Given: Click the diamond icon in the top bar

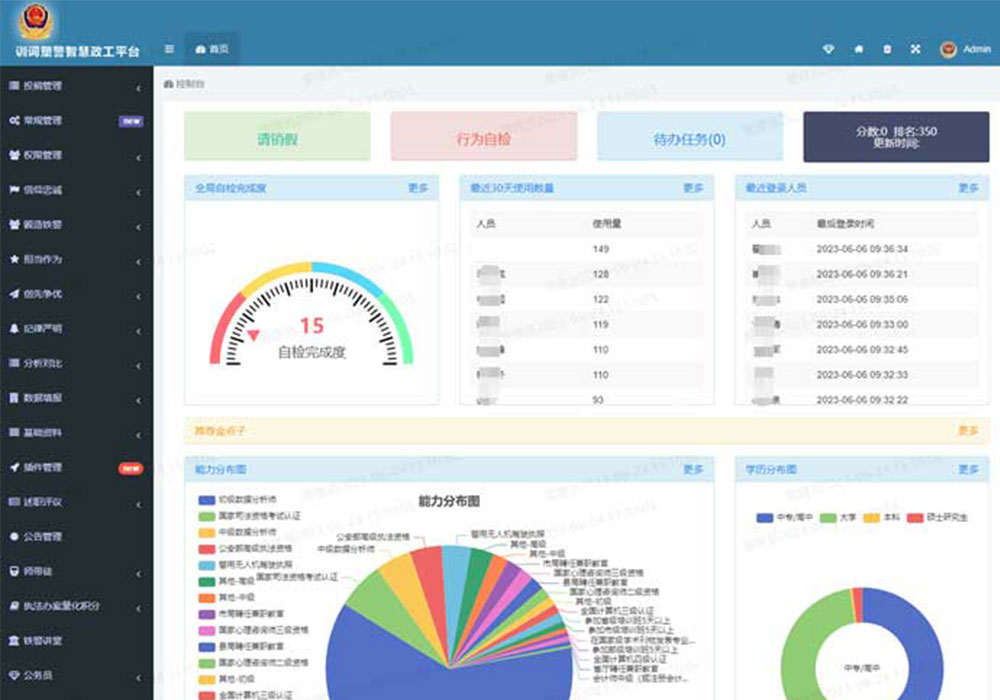Looking at the screenshot, I should (828, 49).
